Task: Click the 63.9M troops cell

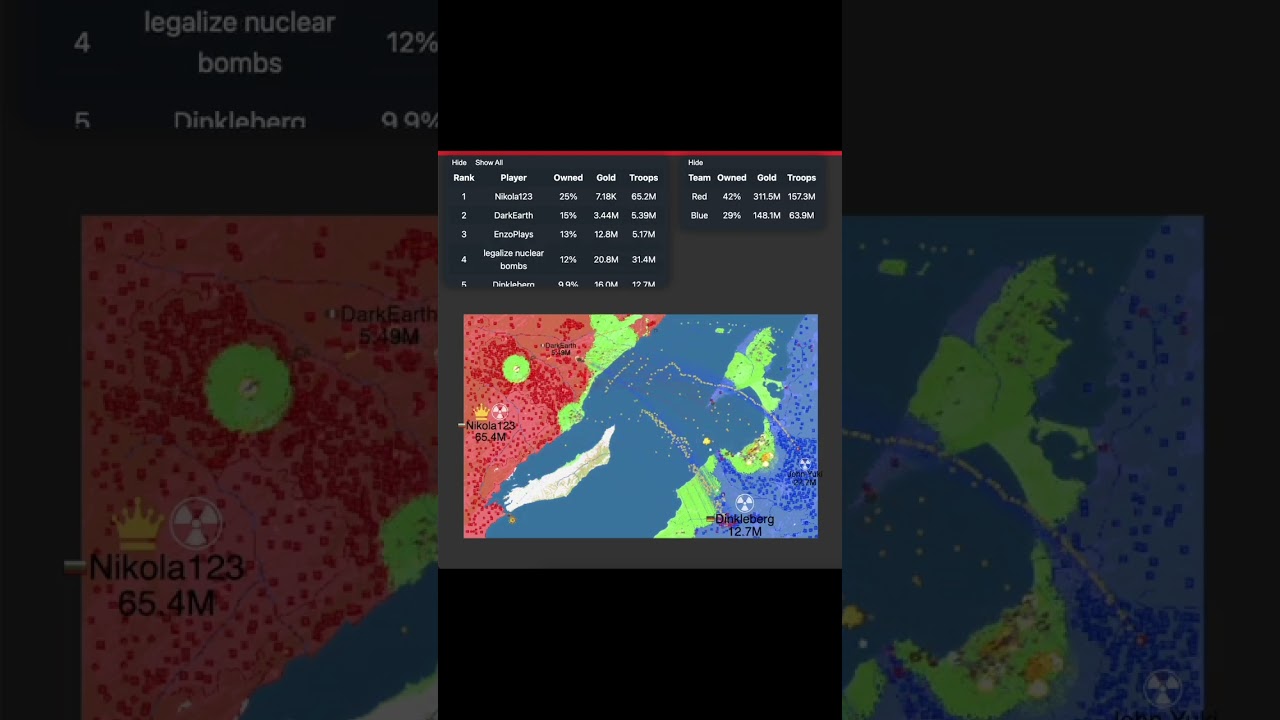Action: point(801,216)
